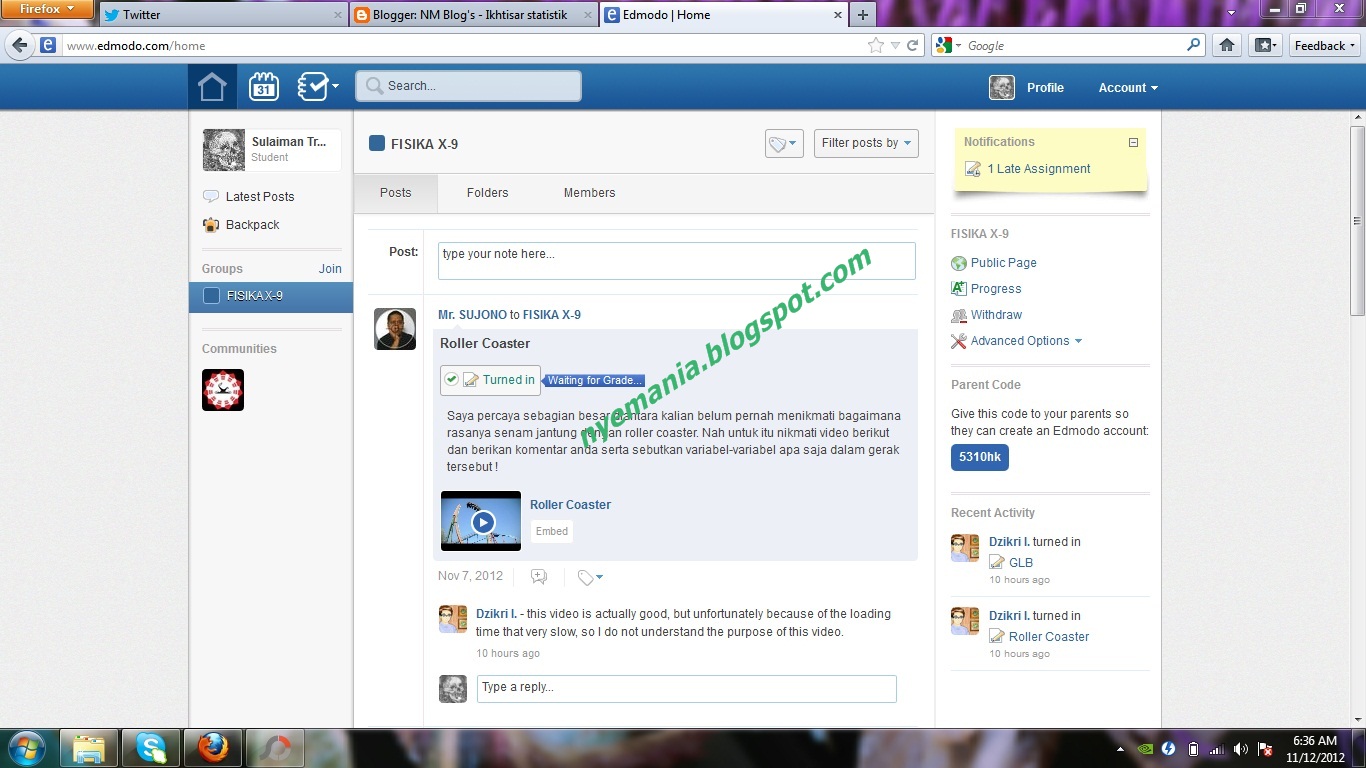Open the Edmodo home icon in top toolbar

211,86
